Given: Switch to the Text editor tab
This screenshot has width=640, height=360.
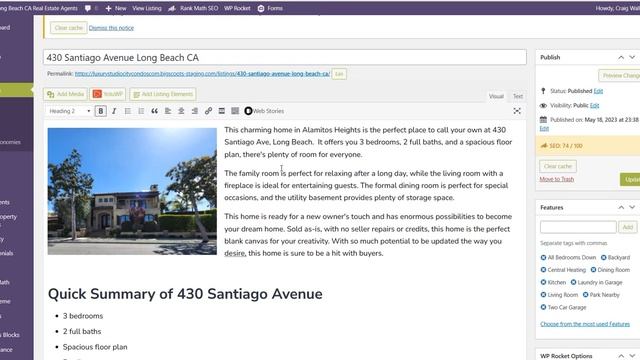Looking at the screenshot, I should [518, 96].
